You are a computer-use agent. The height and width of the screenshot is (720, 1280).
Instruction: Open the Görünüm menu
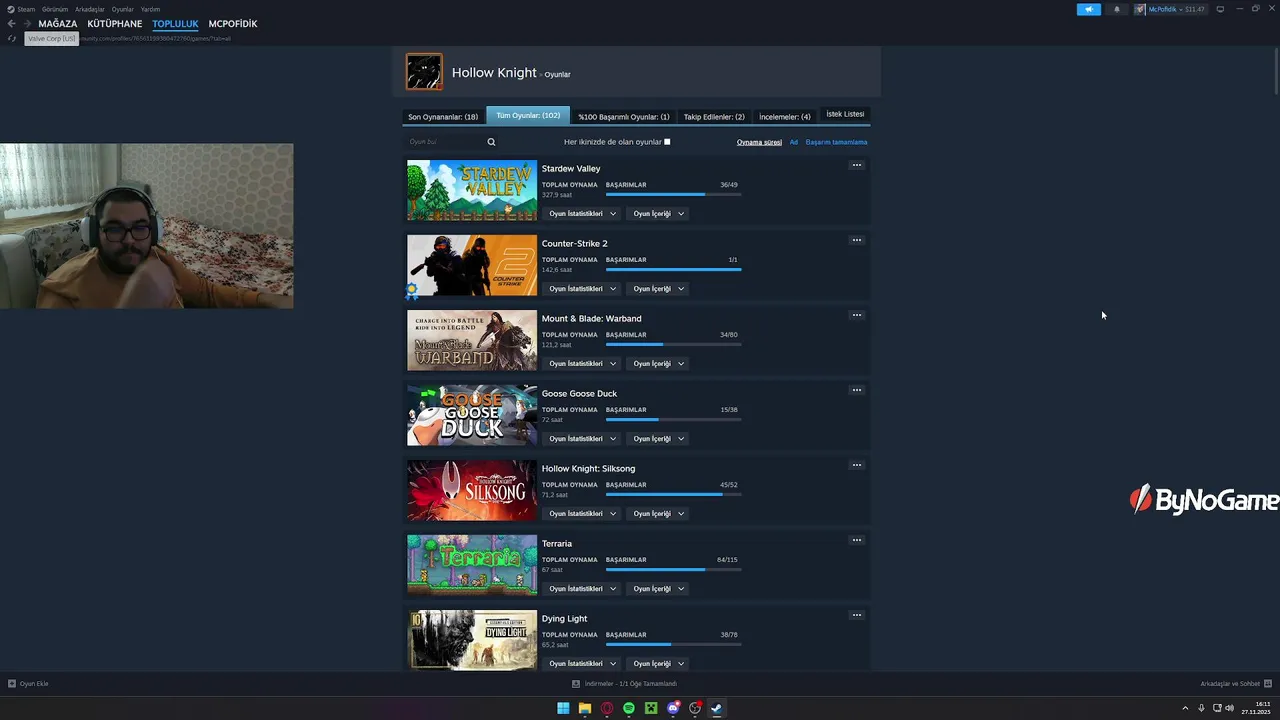55,9
